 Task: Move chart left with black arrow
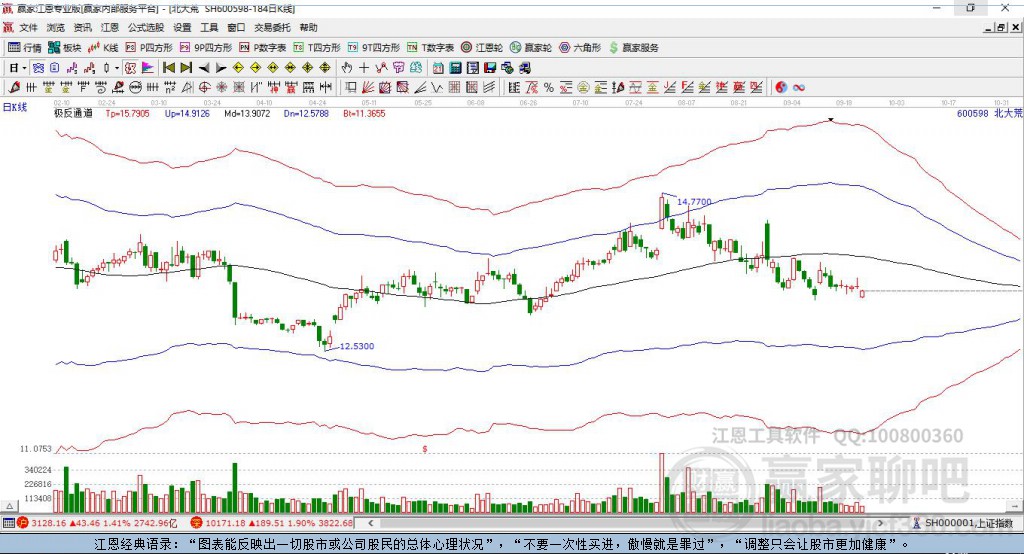[204, 68]
